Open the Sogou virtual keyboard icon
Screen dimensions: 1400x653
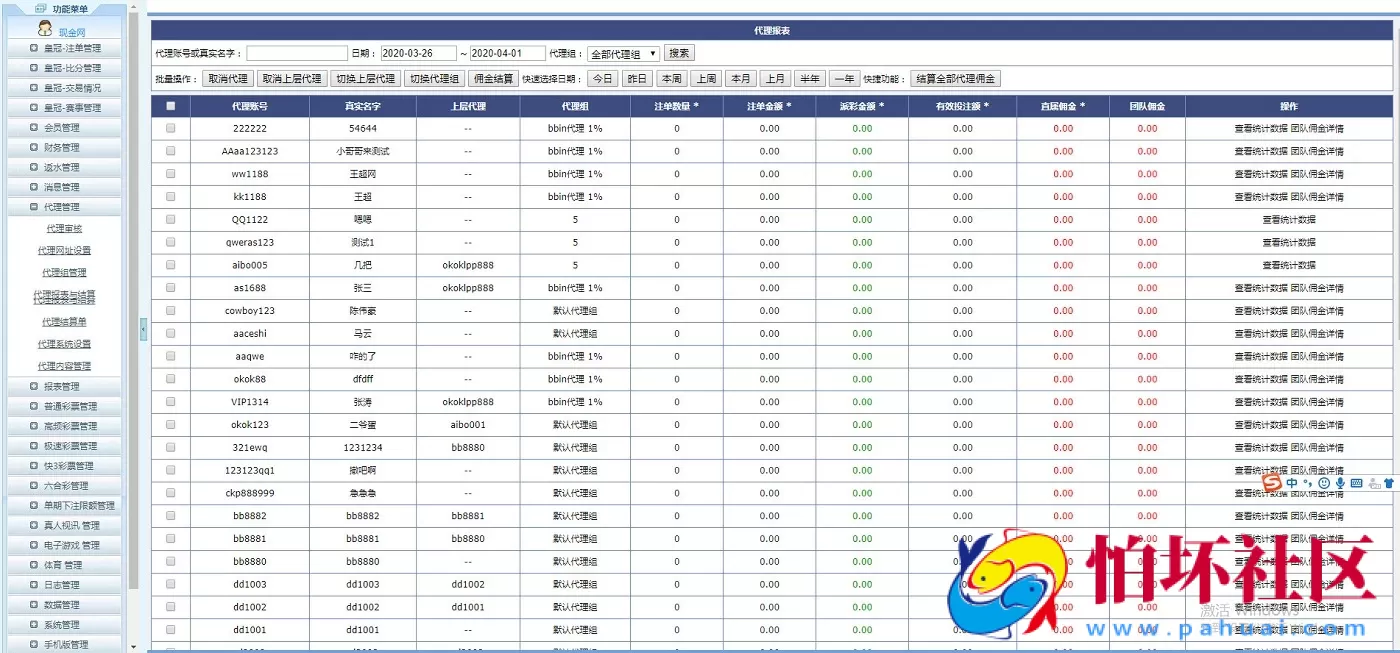click(1357, 483)
